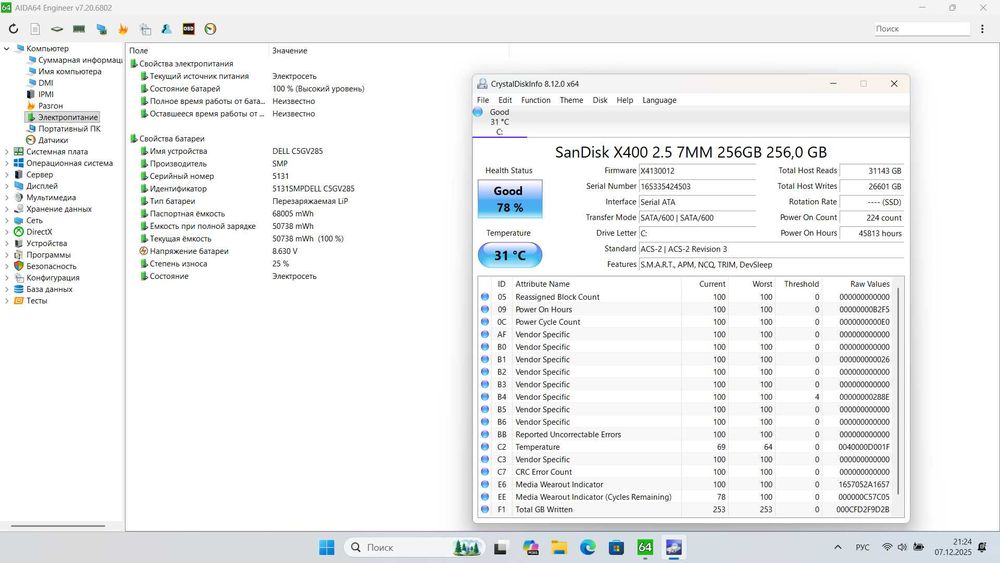
Task: Select the DMI tree item
Action: (x=46, y=83)
